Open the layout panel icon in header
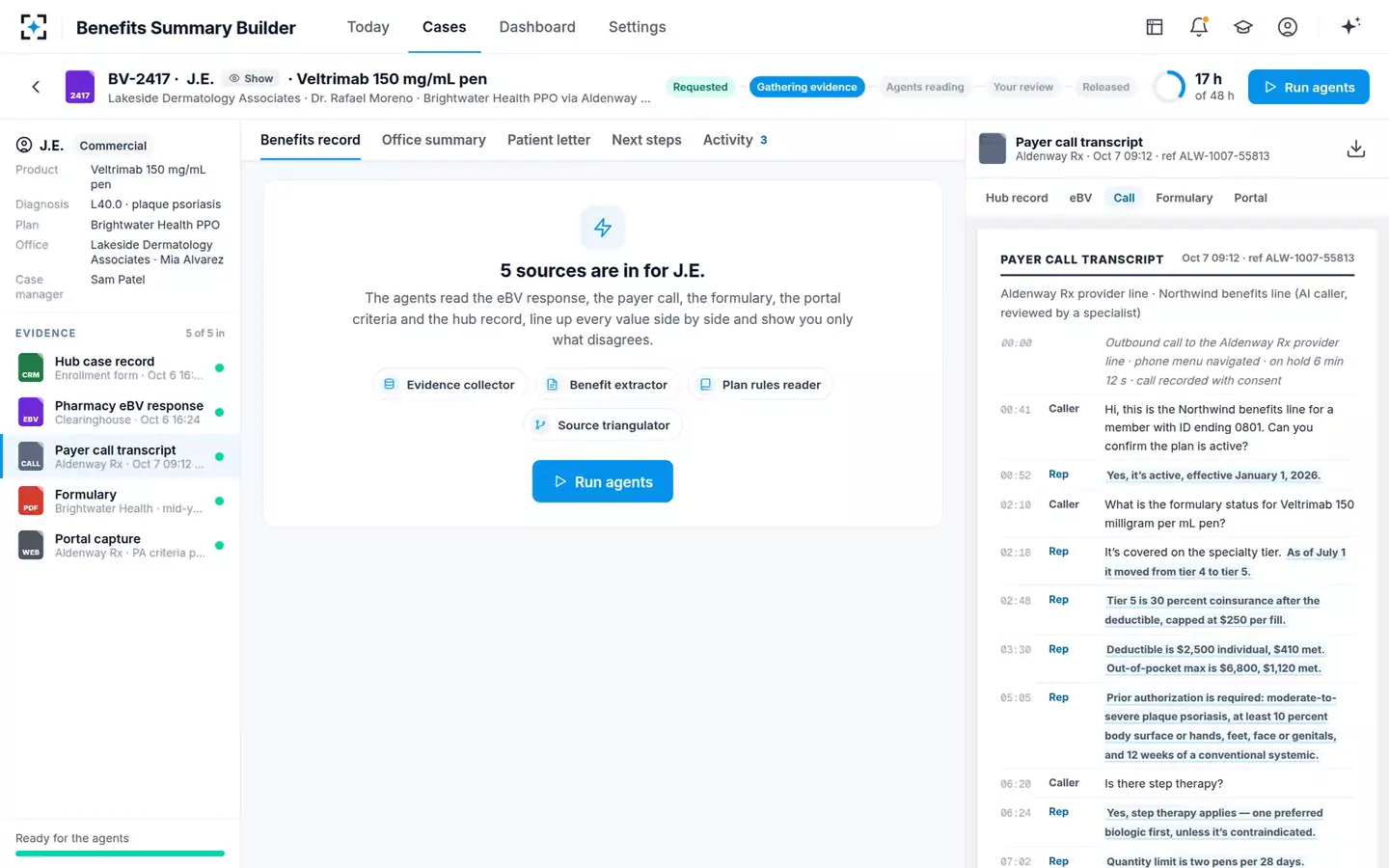Screen dimensions: 1389x868 pyautogui.click(x=1155, y=27)
